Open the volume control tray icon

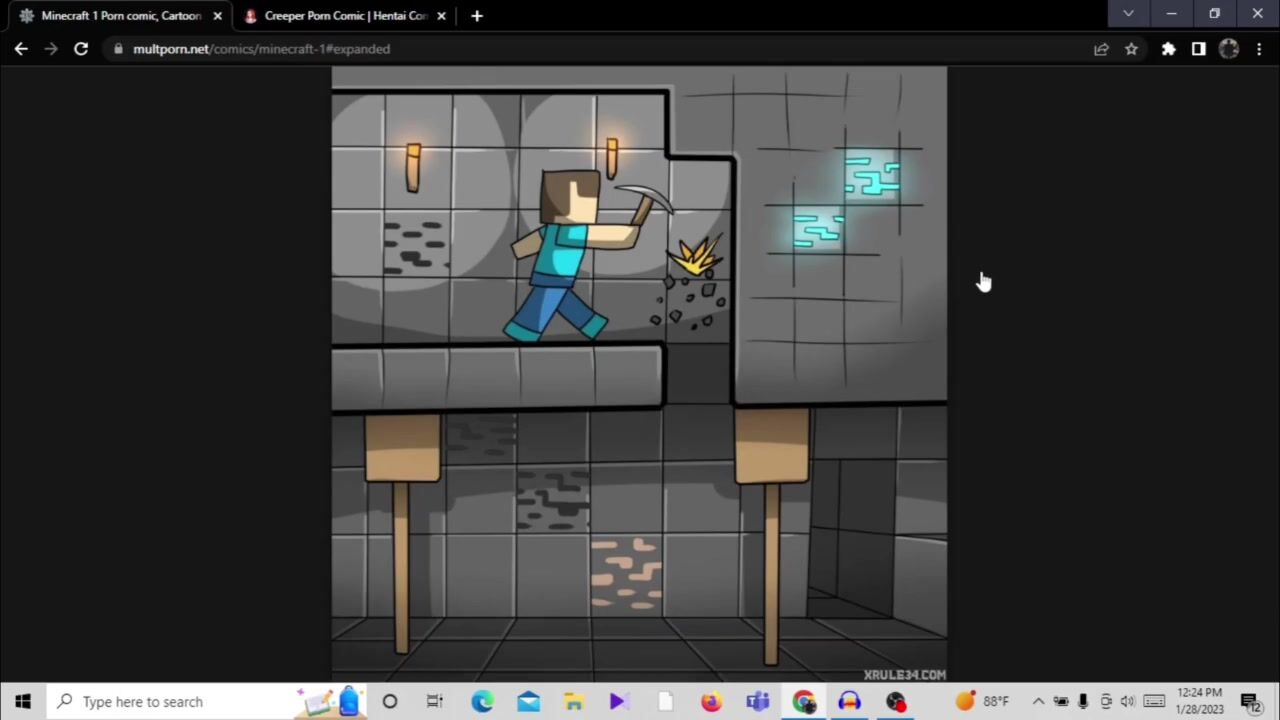pyautogui.click(x=1128, y=701)
